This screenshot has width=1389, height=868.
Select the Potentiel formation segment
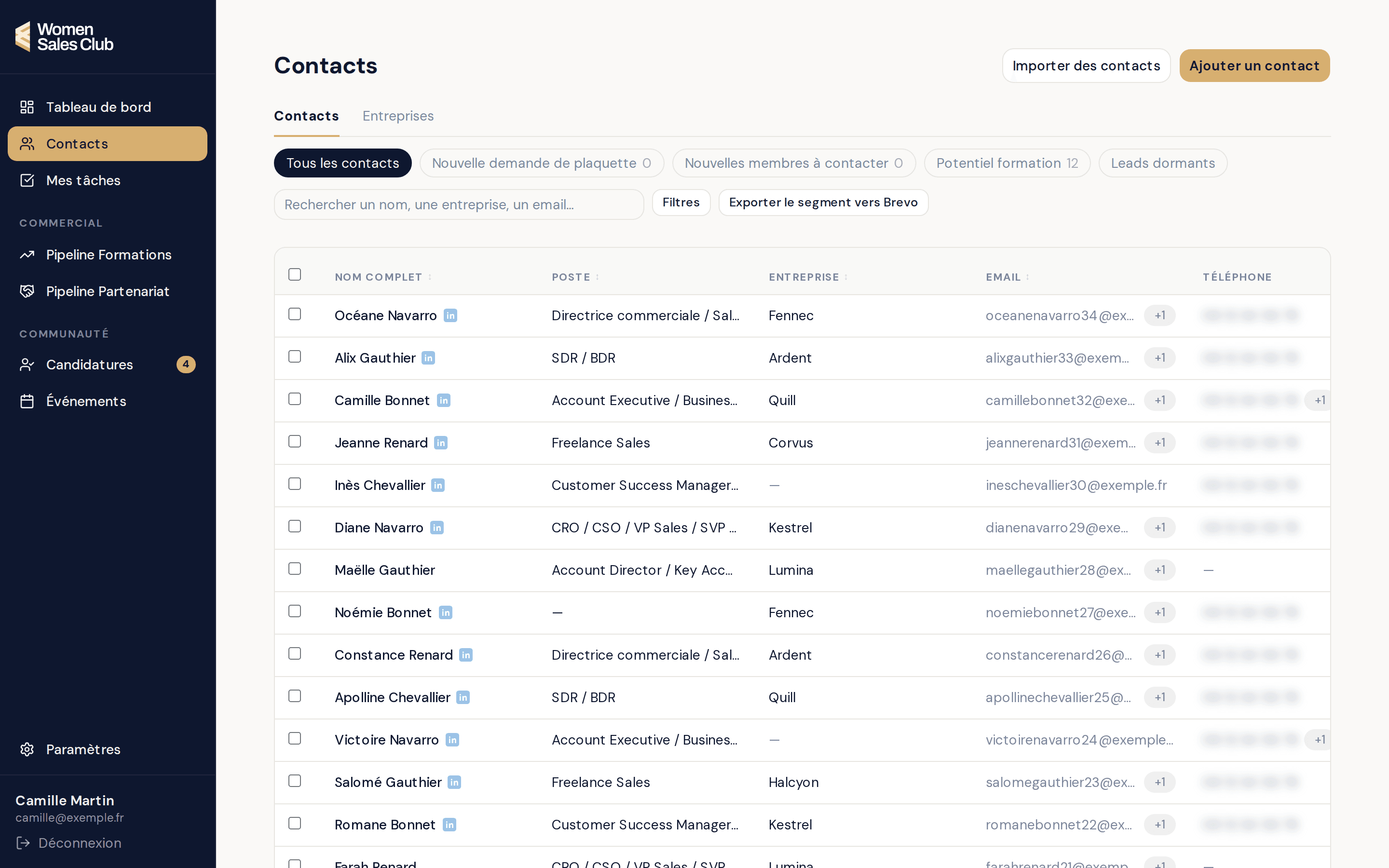[1008, 163]
